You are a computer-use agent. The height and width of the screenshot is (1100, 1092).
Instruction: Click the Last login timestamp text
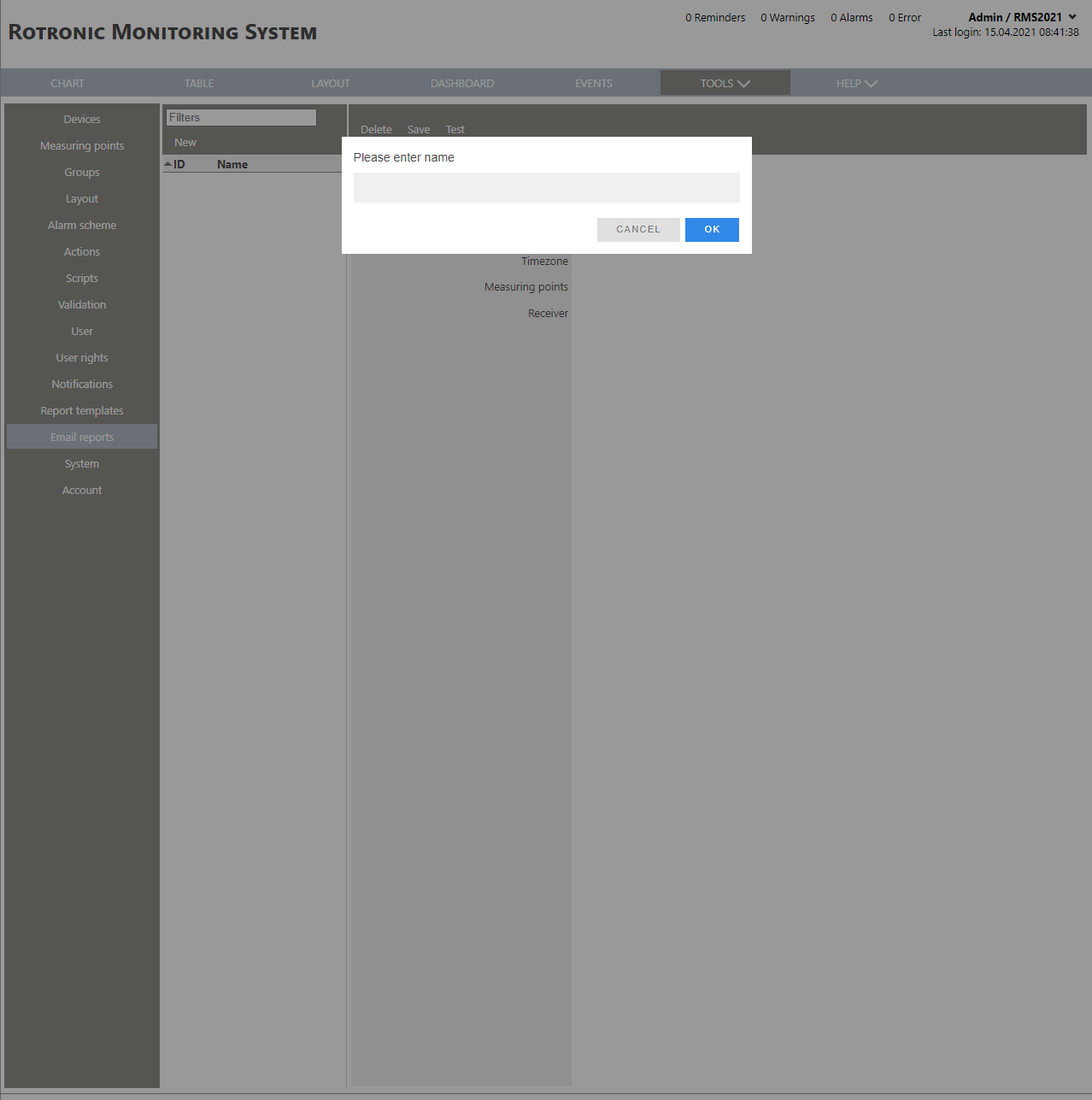(1006, 32)
